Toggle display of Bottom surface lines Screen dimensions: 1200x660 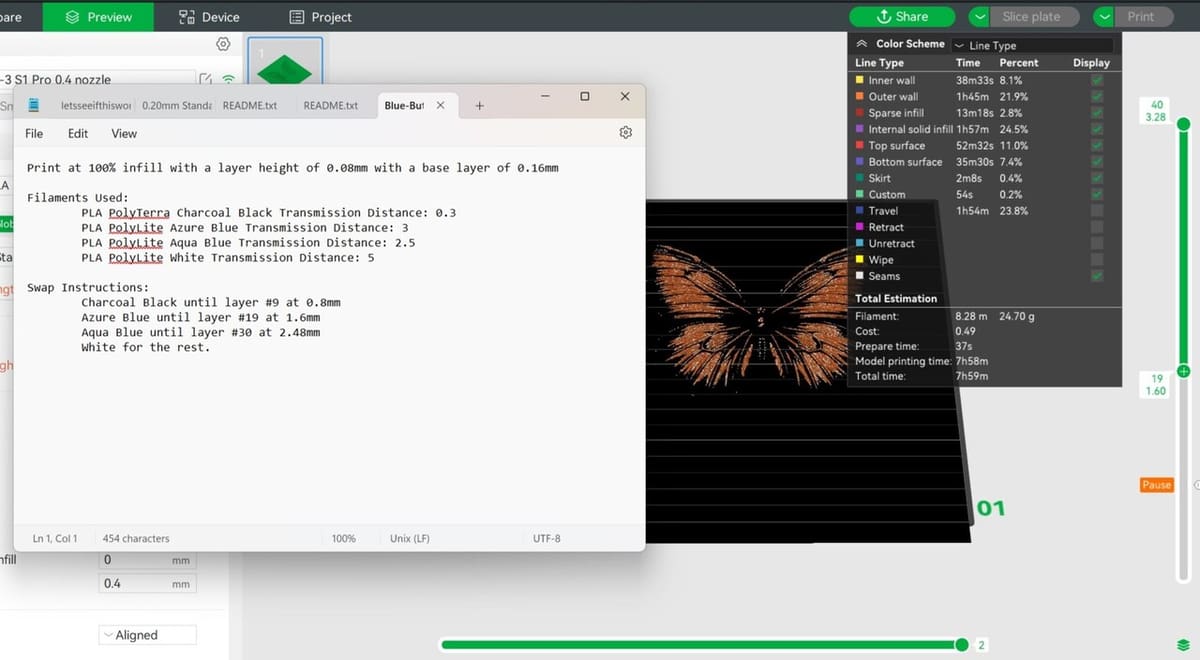[1099, 162]
